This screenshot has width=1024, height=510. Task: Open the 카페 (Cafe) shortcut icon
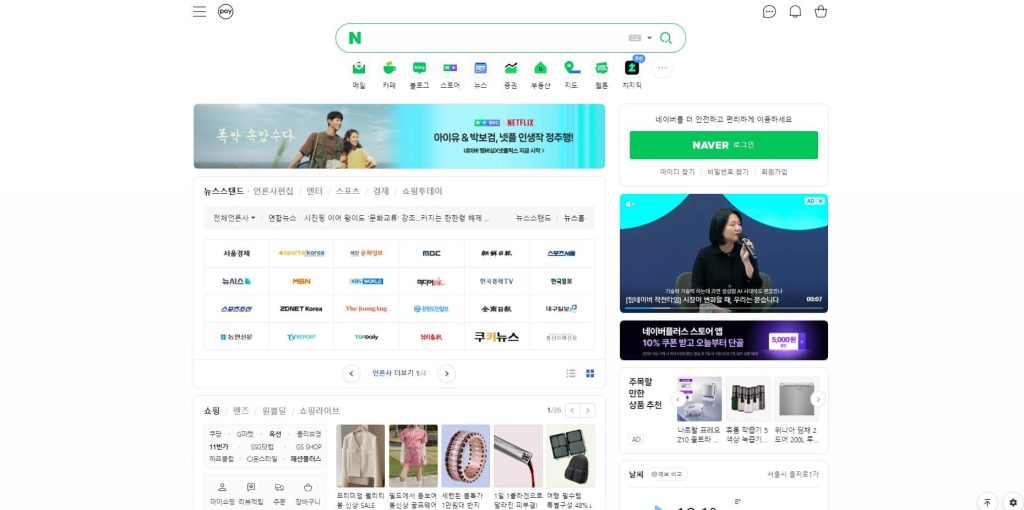click(x=389, y=68)
